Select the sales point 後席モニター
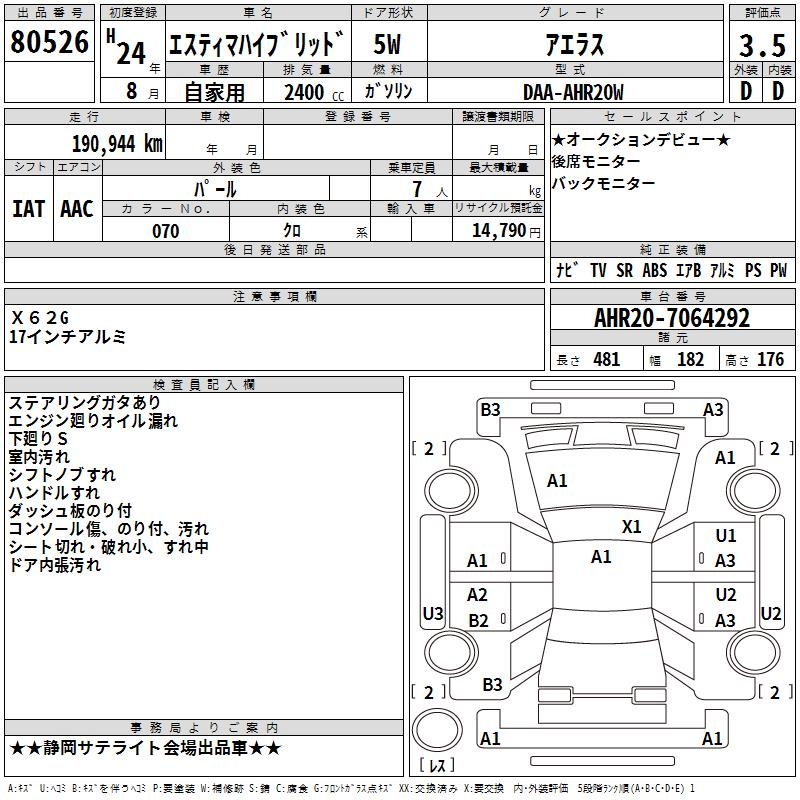The image size is (800, 800). coord(596,161)
